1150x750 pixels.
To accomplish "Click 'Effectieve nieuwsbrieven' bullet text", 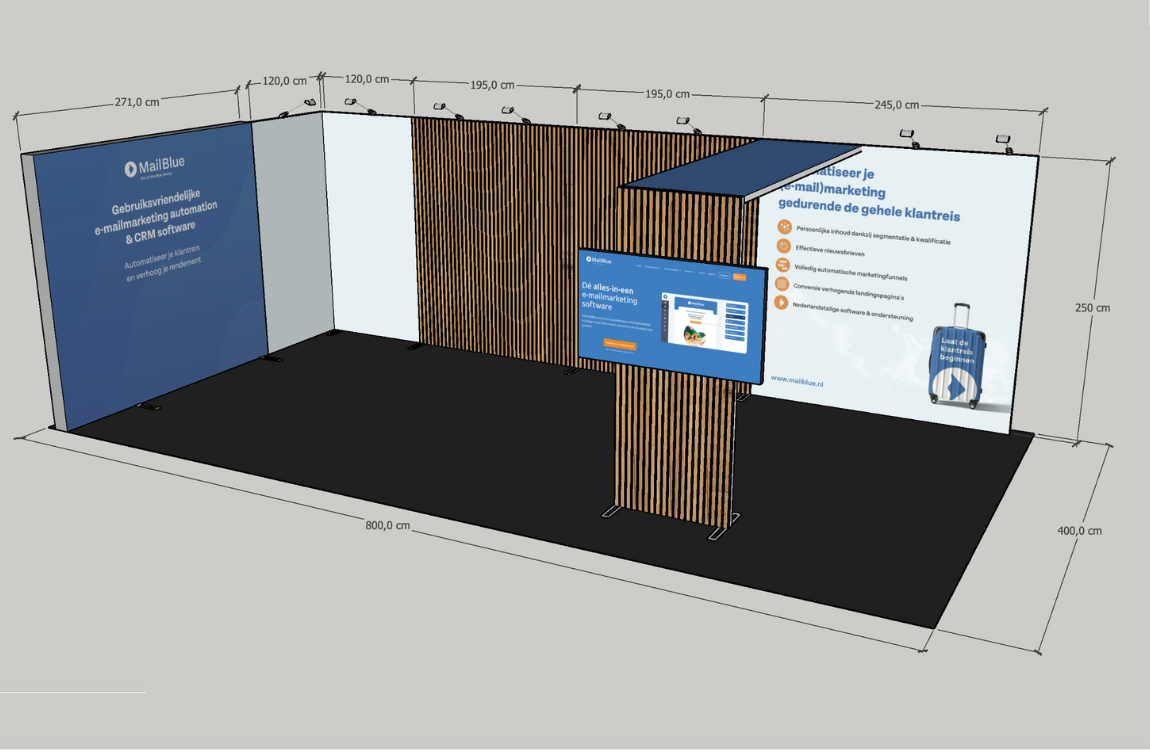I will click(830, 251).
